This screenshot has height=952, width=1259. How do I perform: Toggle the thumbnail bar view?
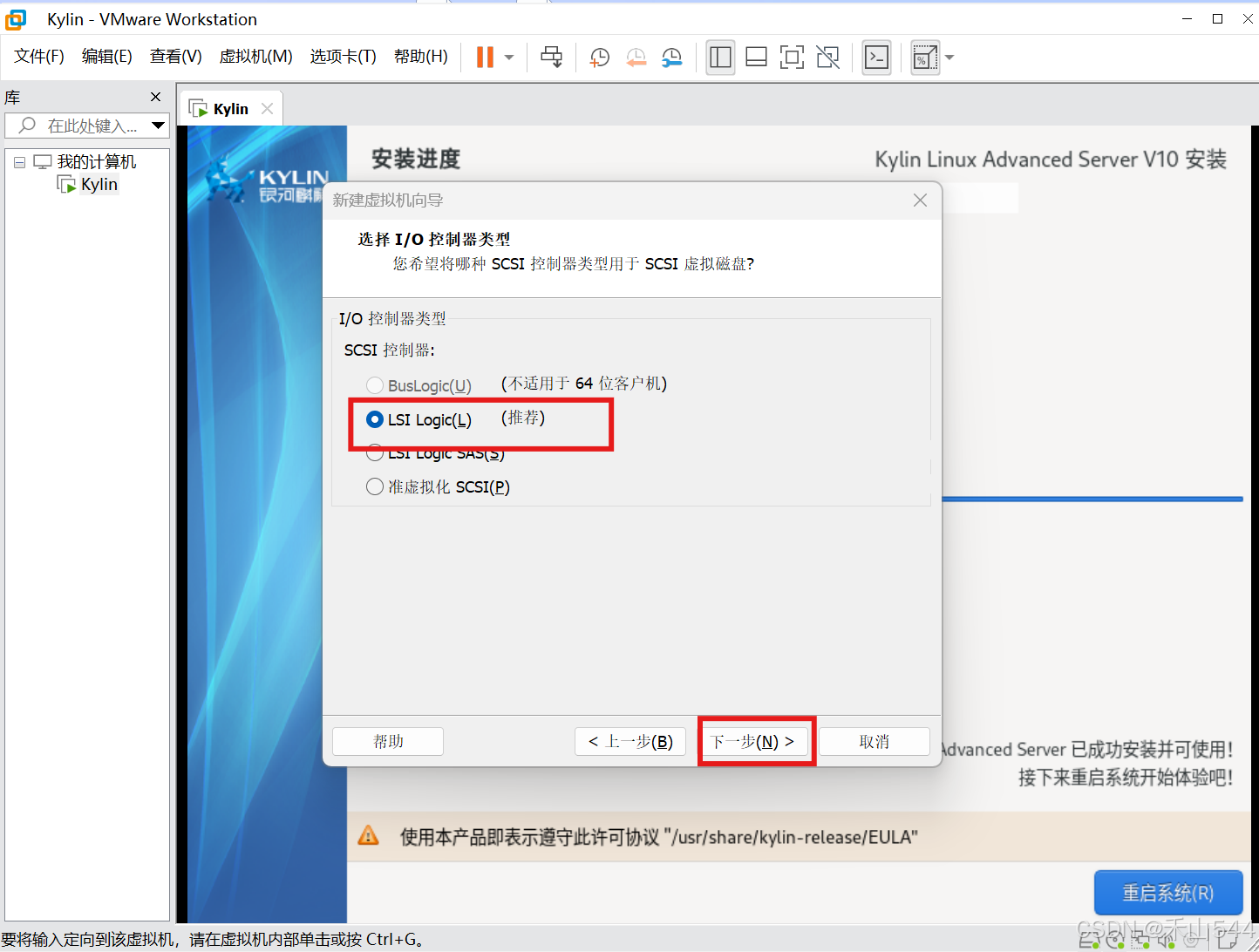757,58
